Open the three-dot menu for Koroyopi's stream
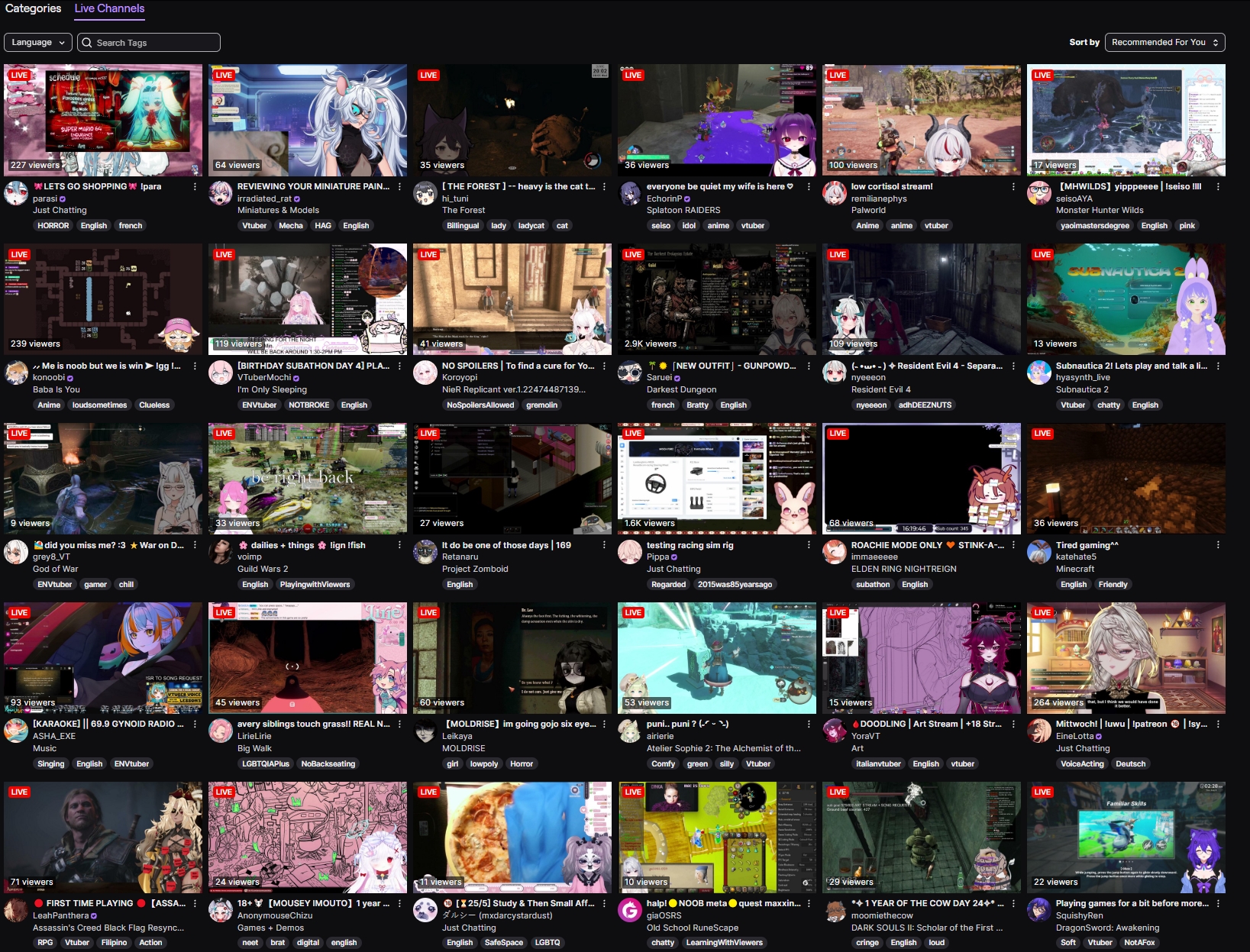This screenshot has height=952, width=1250. [x=604, y=366]
